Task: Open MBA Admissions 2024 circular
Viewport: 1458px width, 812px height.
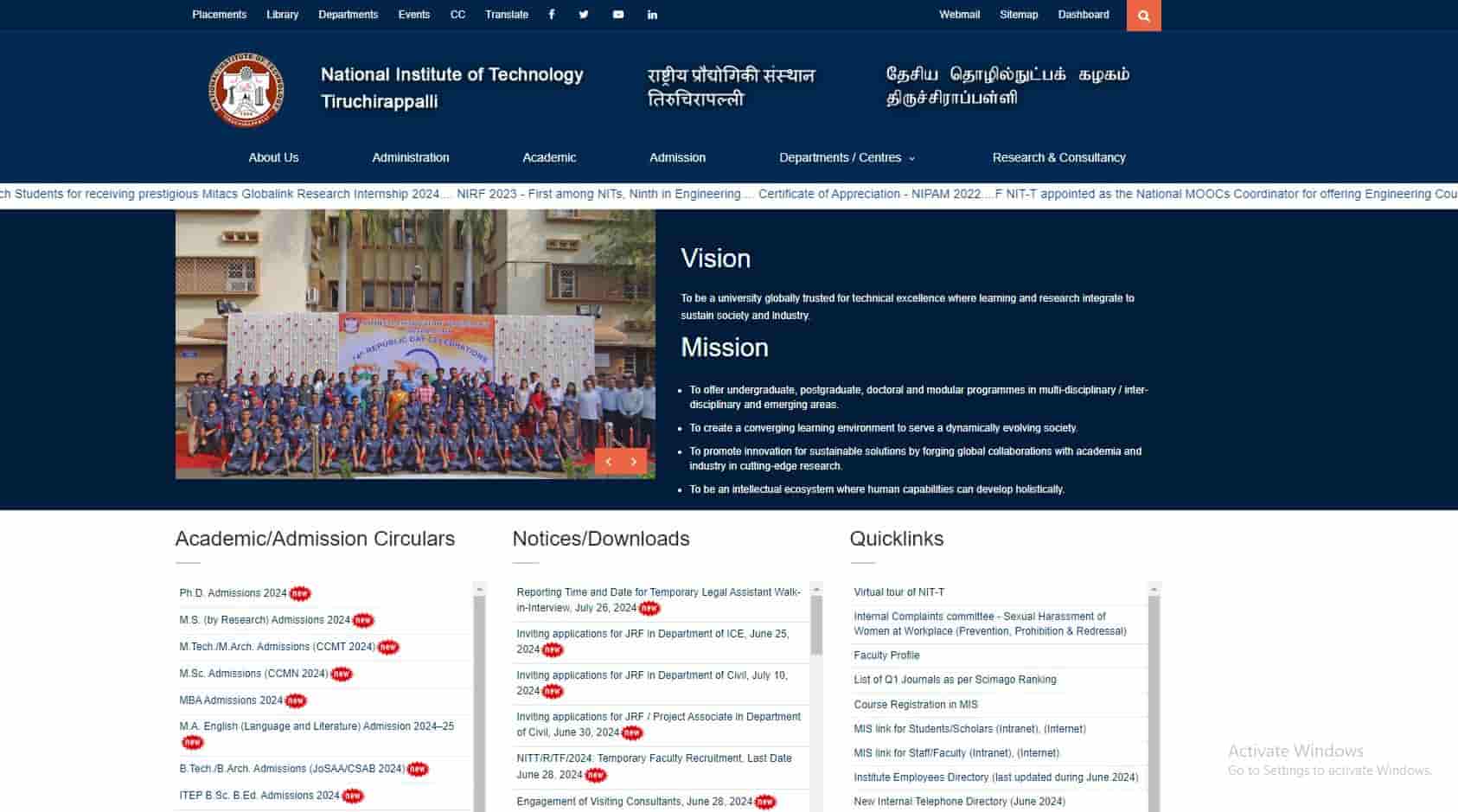Action: (231, 700)
